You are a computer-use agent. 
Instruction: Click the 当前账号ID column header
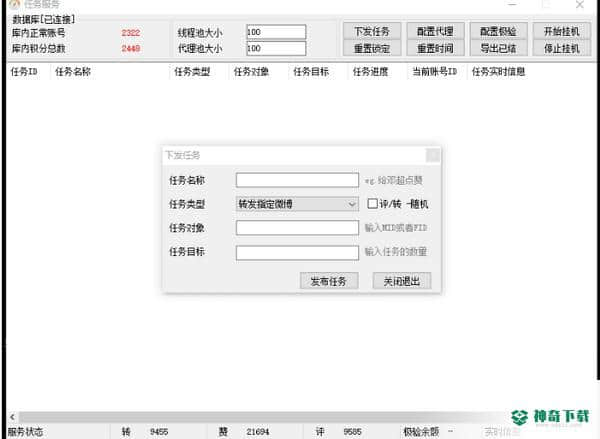pyautogui.click(x=435, y=72)
